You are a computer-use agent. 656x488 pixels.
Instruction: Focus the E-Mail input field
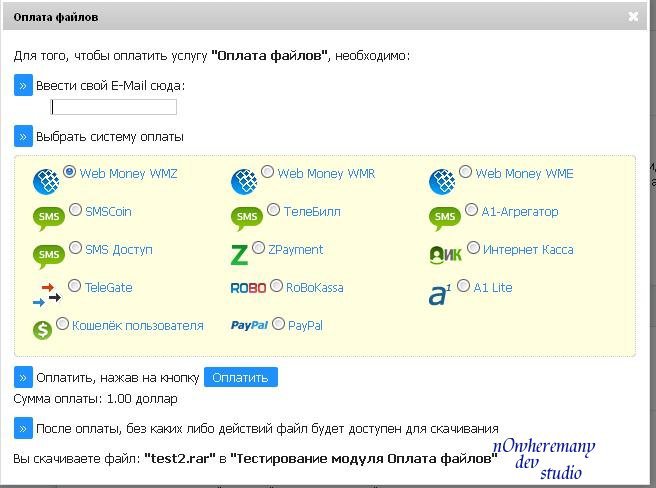click(113, 107)
